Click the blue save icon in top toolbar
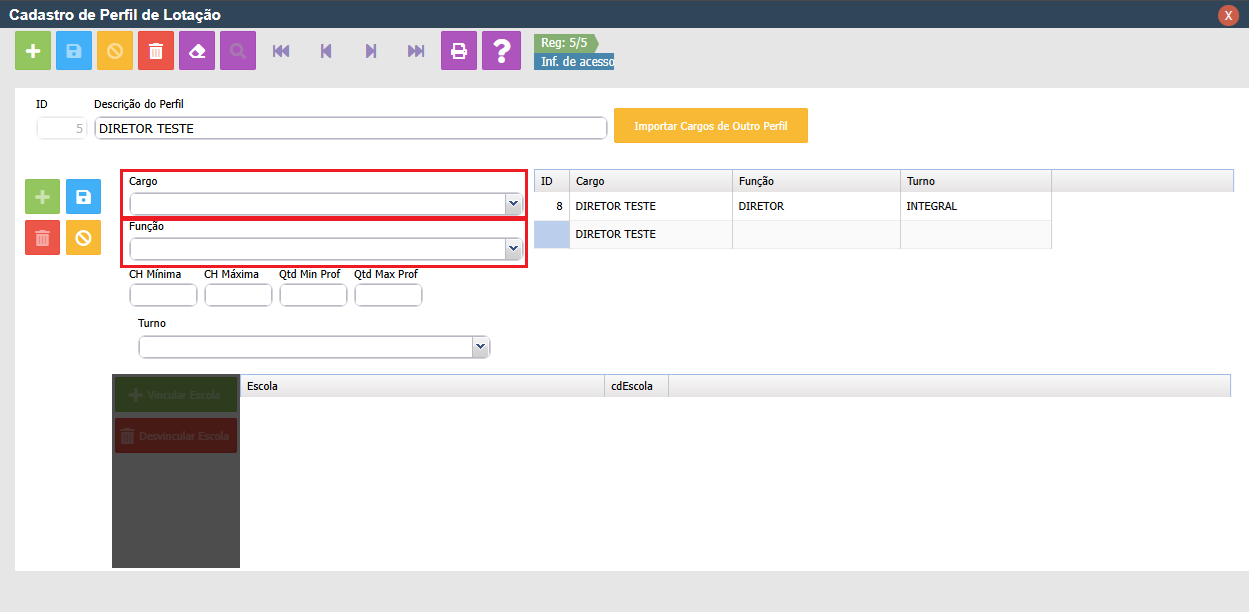This screenshot has height=612, width=1249. pos(74,51)
